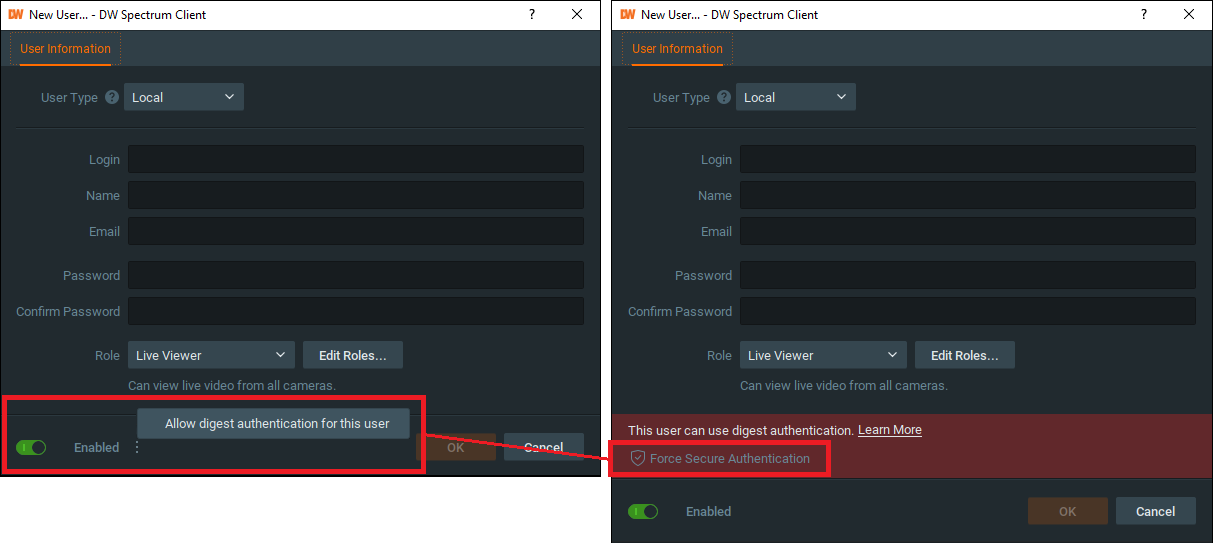The image size is (1213, 543).
Task: Toggle the Enabled switch in the left dialog
Action: [31, 448]
